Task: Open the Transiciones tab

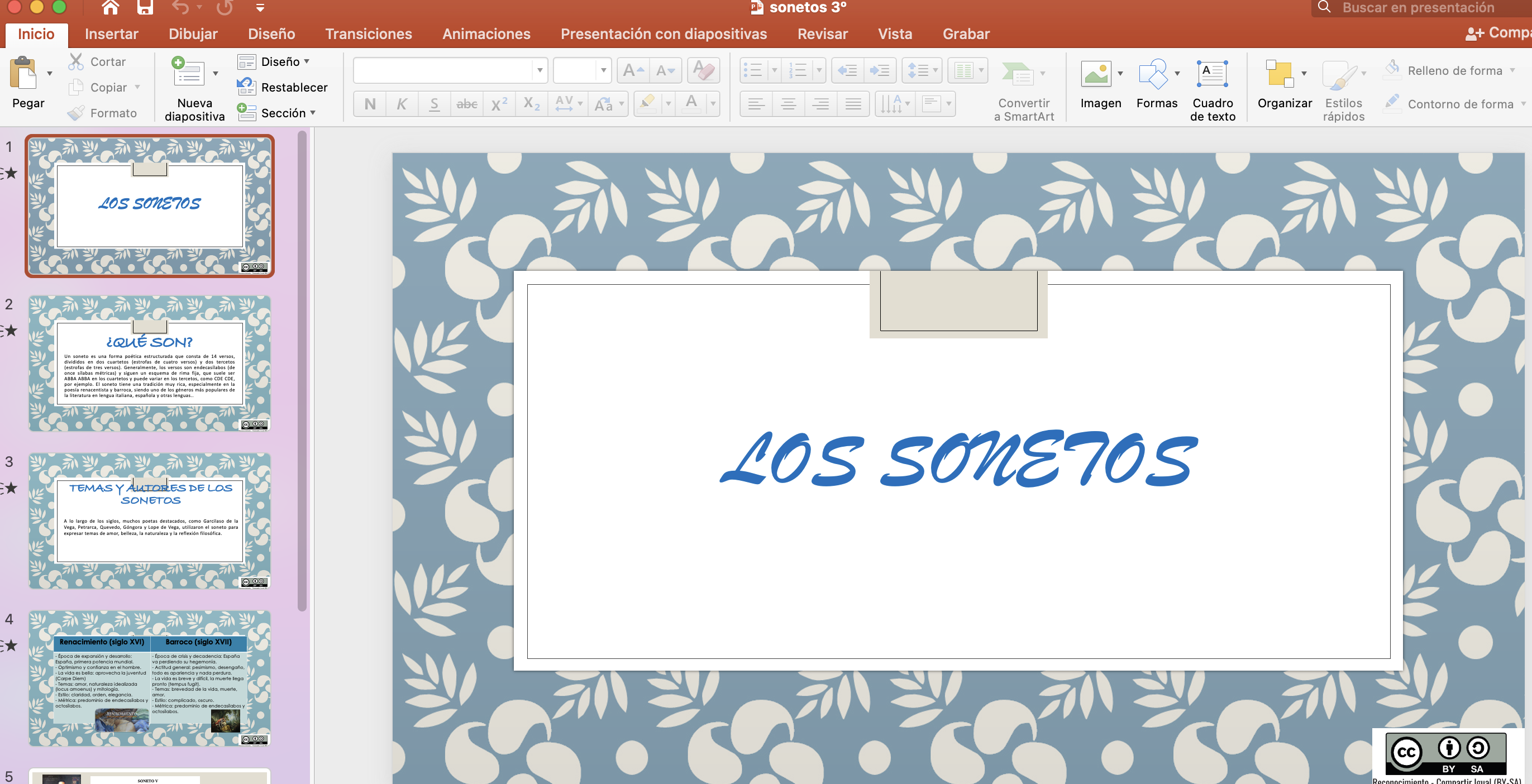Action: click(368, 34)
